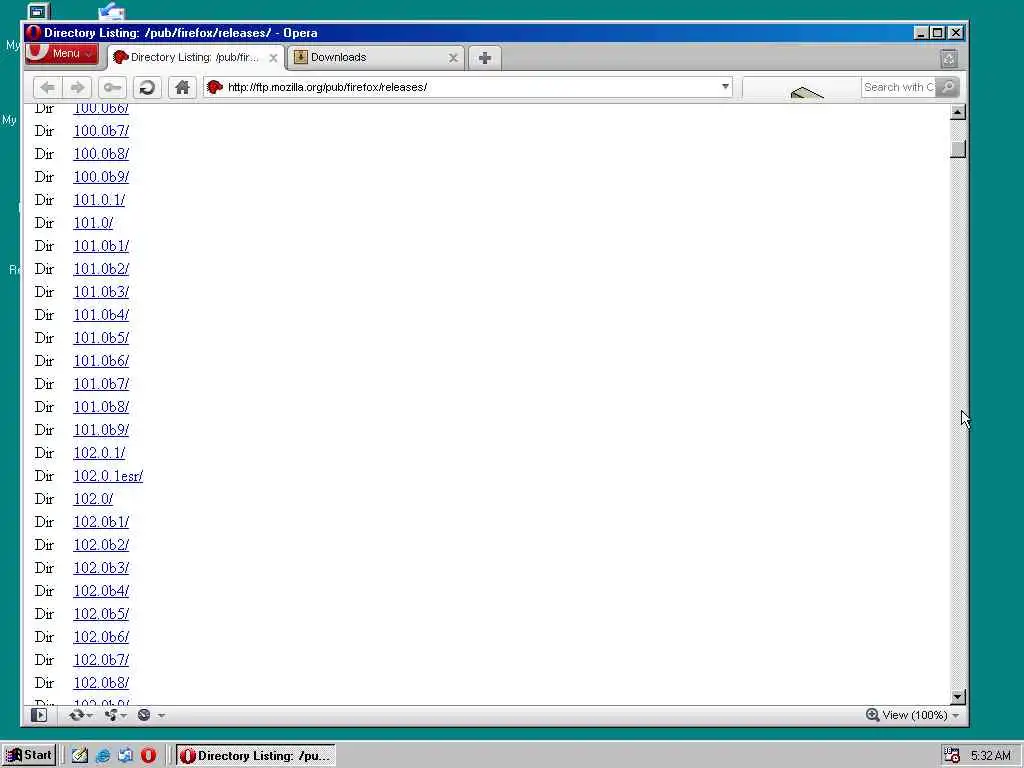1024x768 pixels.
Task: Open the 101.0b3/ directory link
Action: 101,291
